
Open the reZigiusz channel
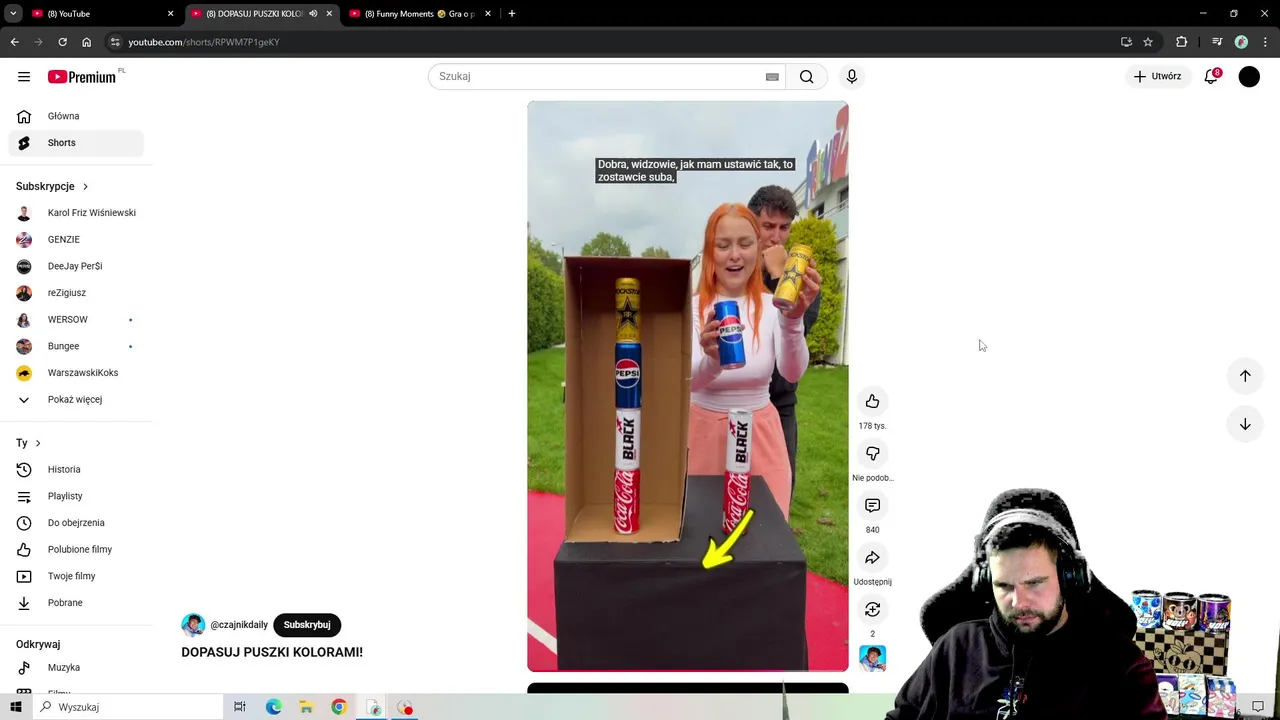[x=76, y=293]
